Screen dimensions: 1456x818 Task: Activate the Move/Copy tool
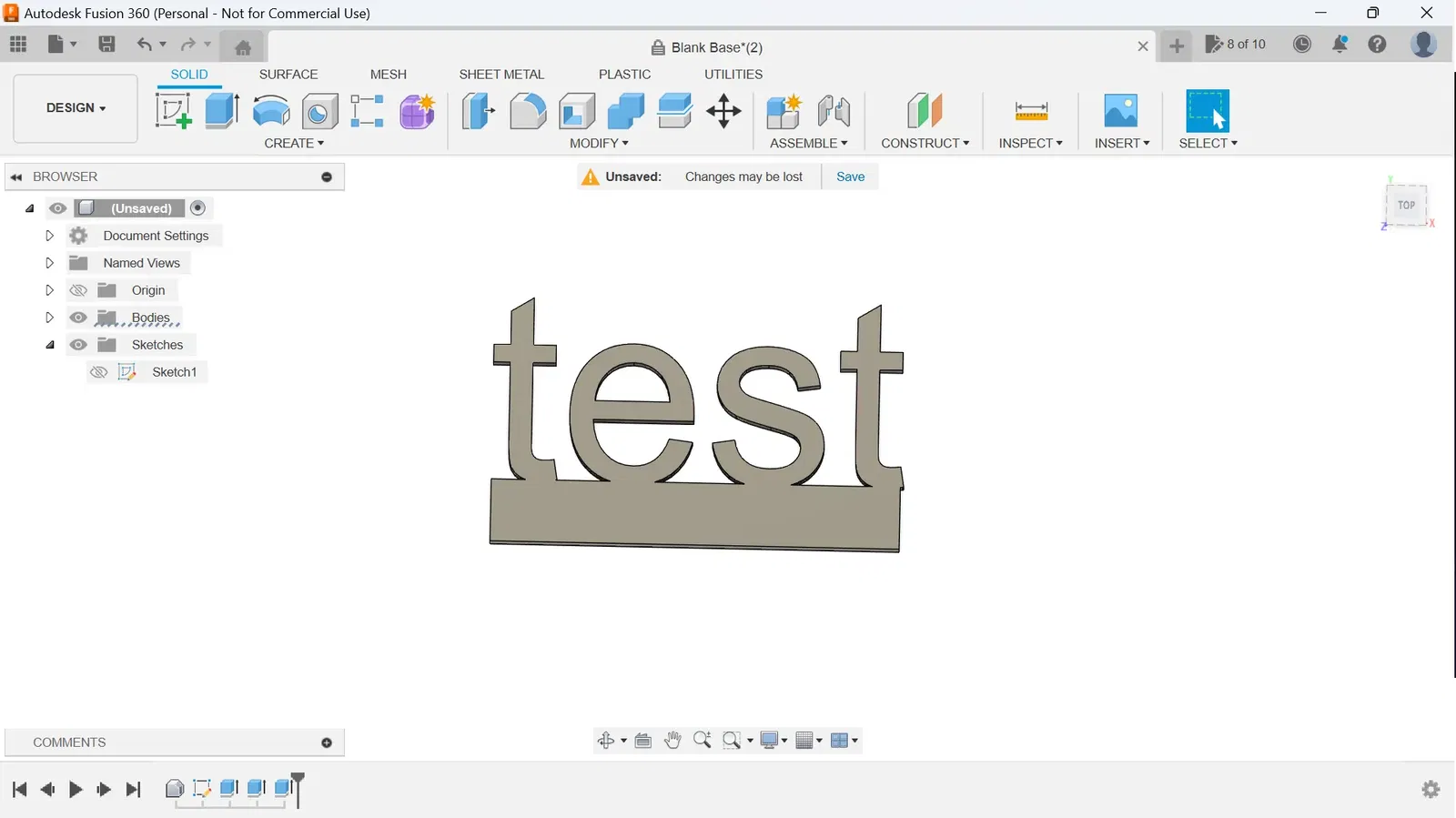pyautogui.click(x=723, y=111)
